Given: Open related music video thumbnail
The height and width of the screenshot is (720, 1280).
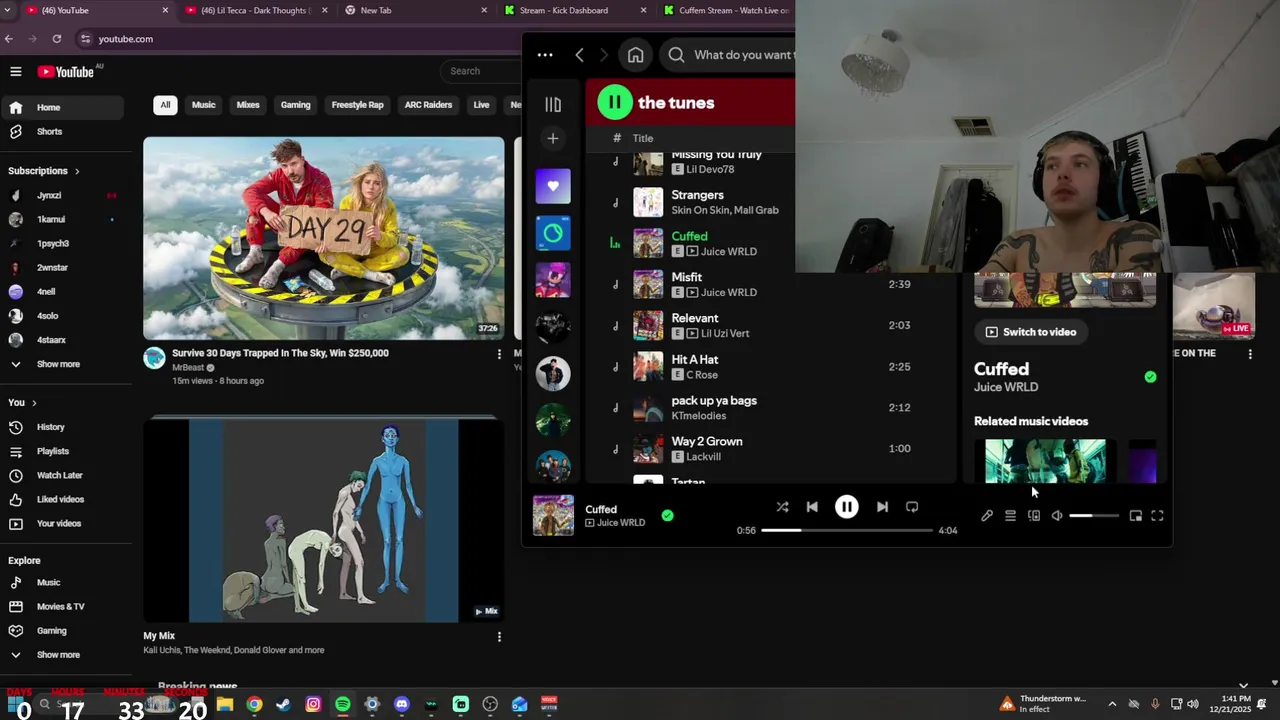Looking at the screenshot, I should (1045, 461).
